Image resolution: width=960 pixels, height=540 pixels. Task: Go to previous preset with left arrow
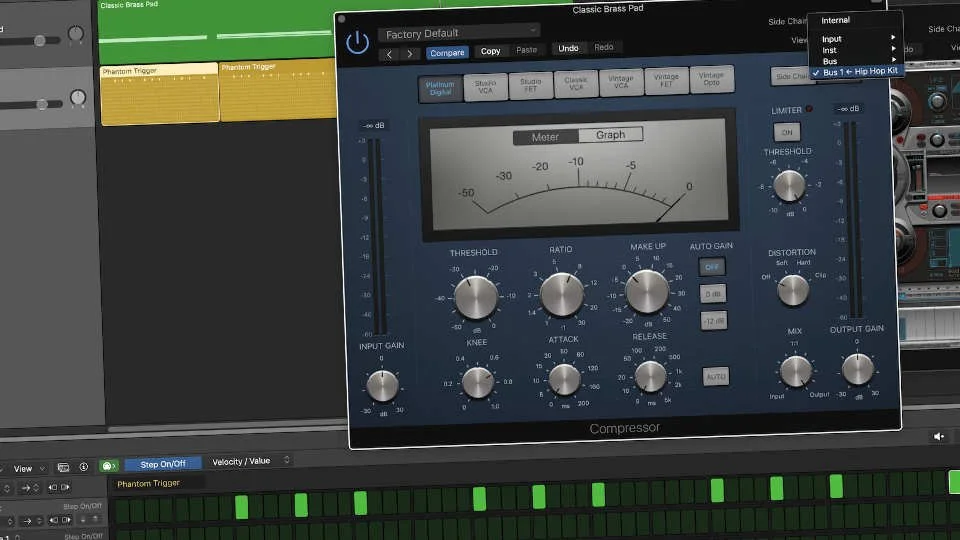(389, 54)
